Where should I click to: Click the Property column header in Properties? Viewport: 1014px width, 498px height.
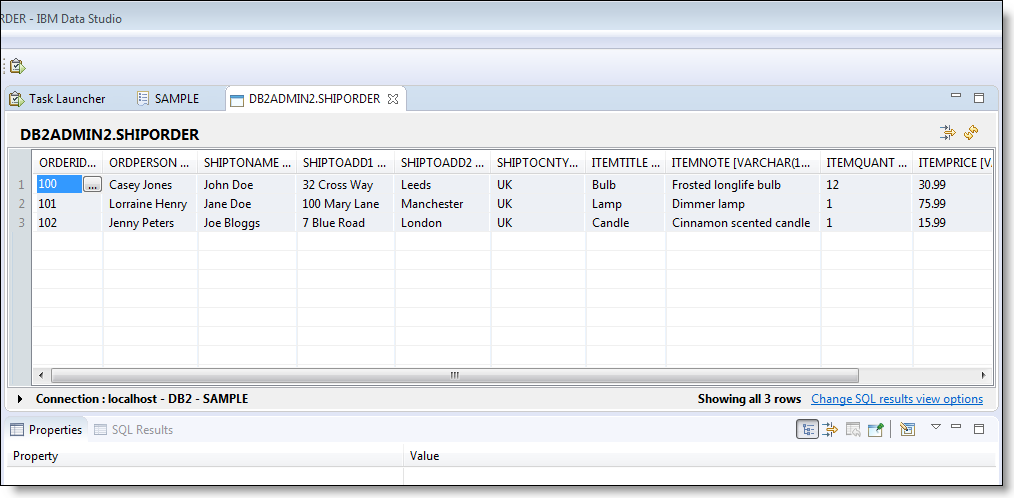(205, 456)
